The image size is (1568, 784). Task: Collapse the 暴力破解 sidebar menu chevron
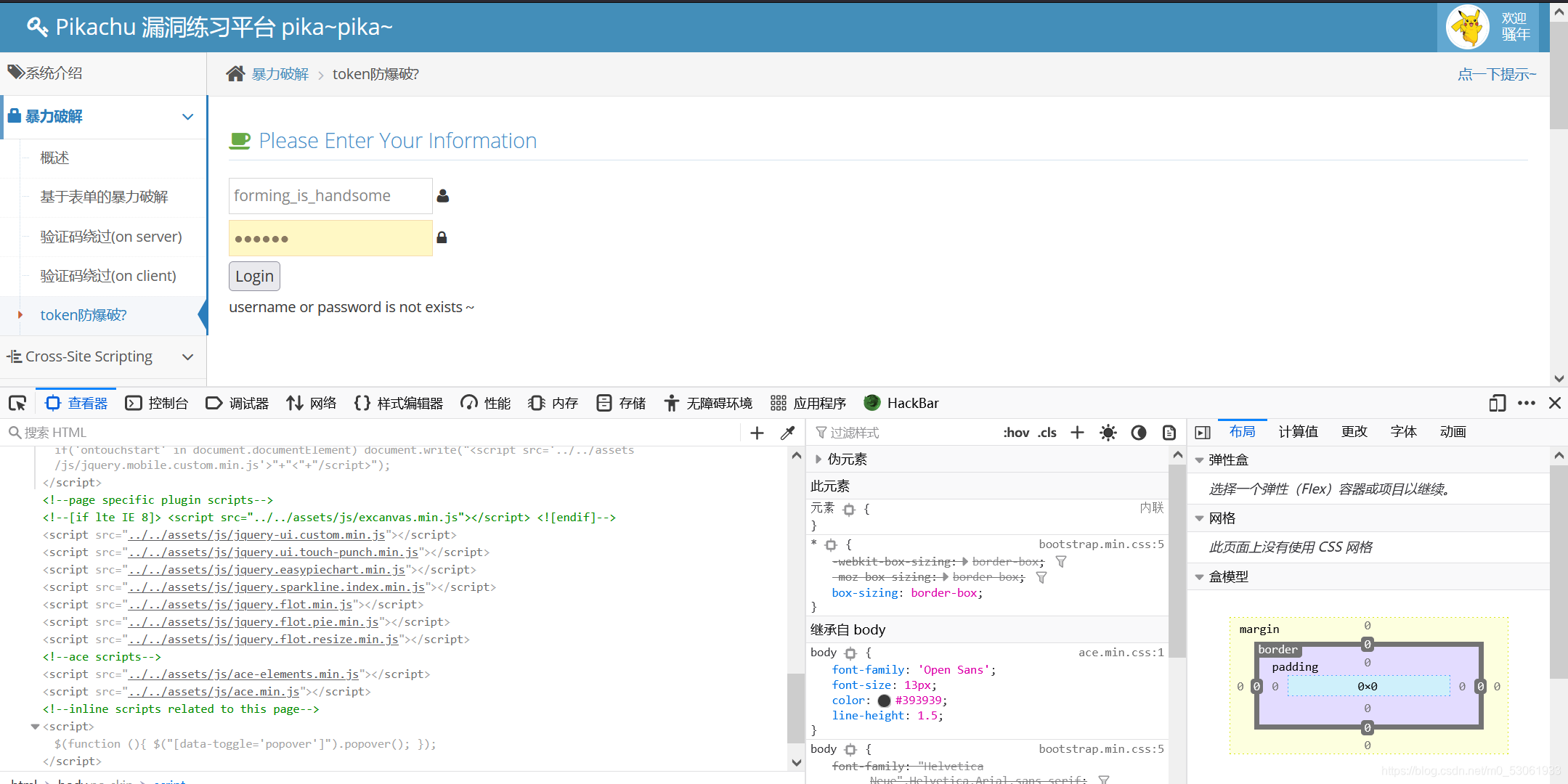[x=187, y=117]
